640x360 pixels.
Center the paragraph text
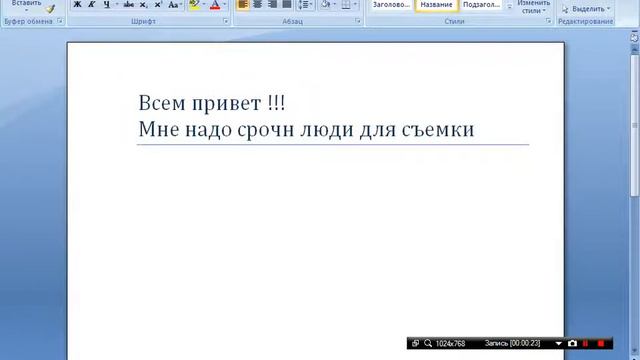(258, 5)
